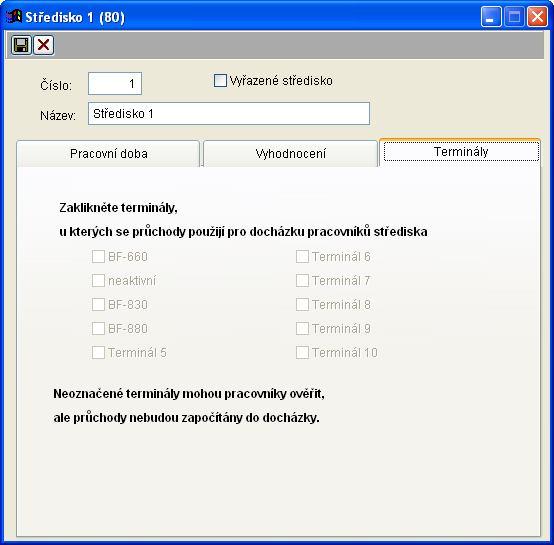Click the 'Název:' label
The width and height of the screenshot is (554, 545).
[x=58, y=115]
